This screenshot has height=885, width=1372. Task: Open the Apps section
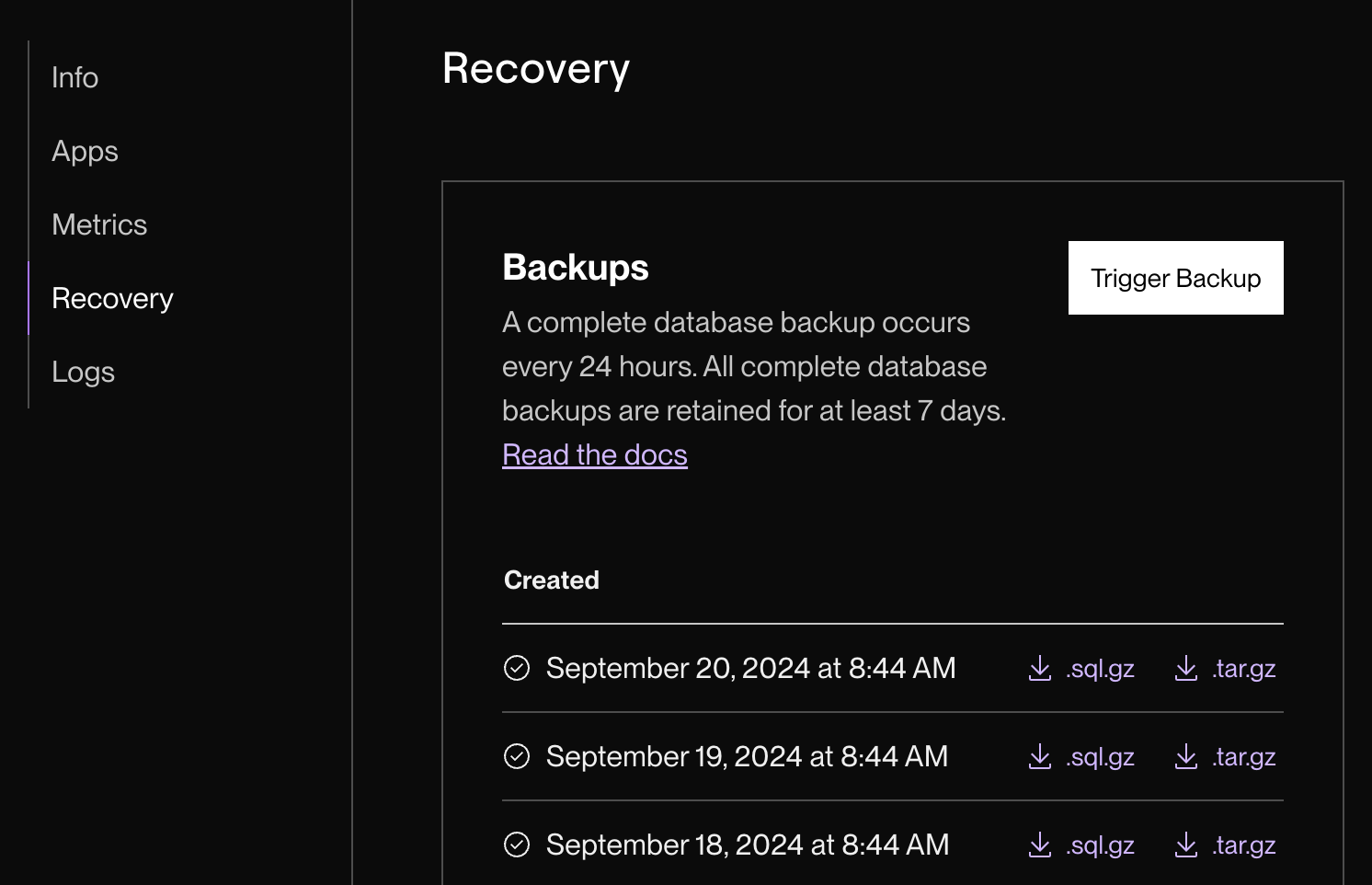(x=85, y=151)
